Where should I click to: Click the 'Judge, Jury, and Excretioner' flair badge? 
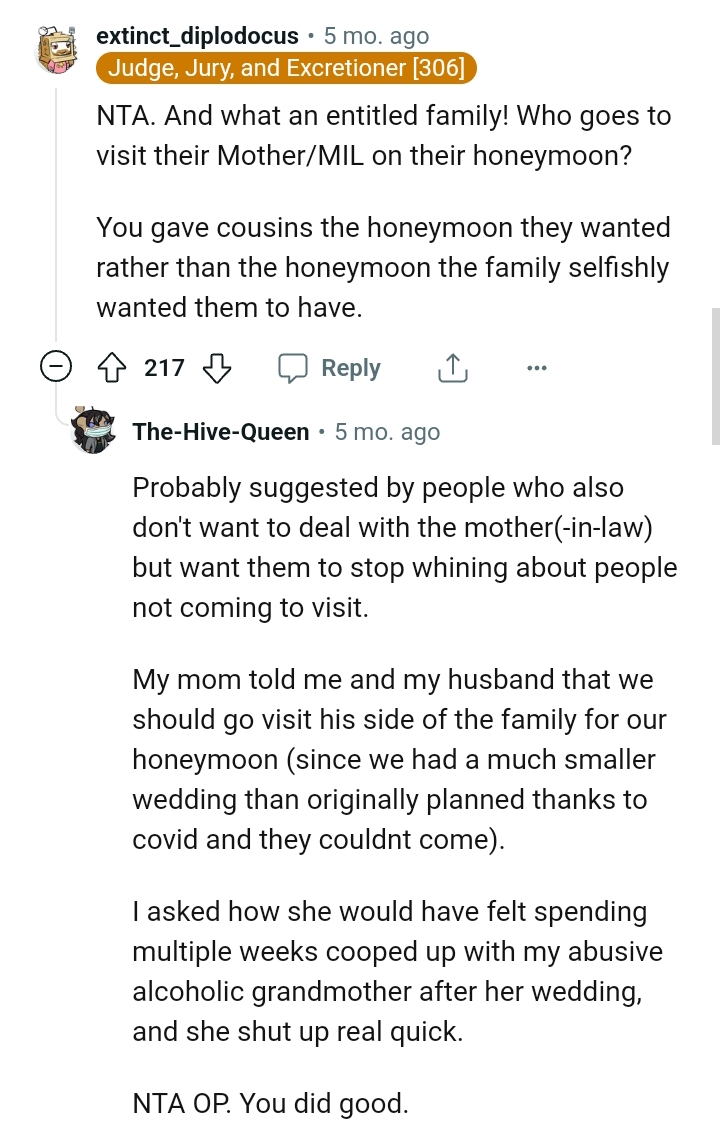(x=281, y=68)
